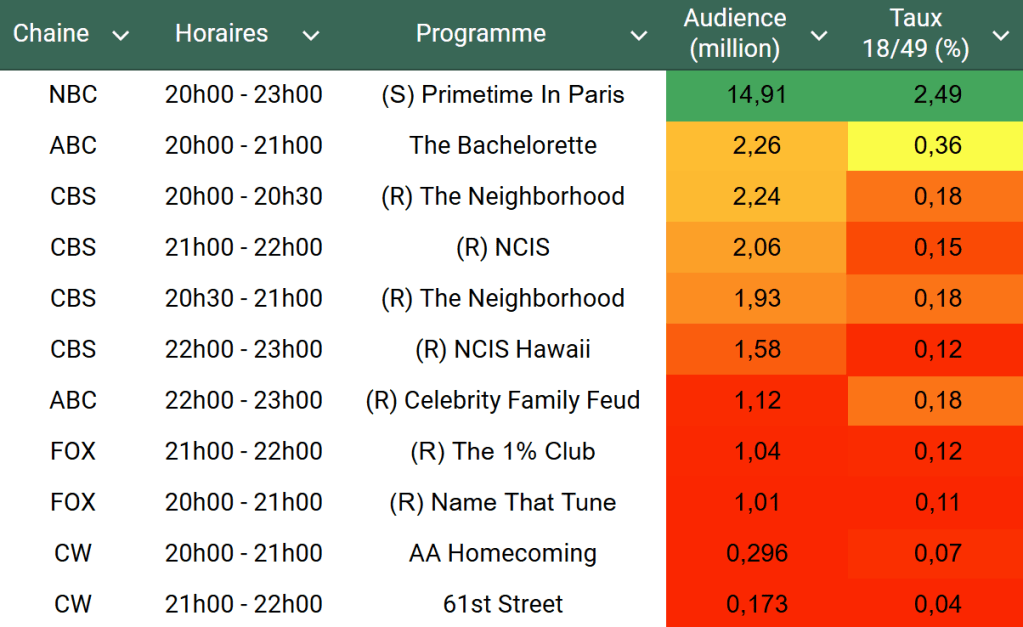Click The Bachelorette program cell
The image size is (1023, 627).
point(503,146)
